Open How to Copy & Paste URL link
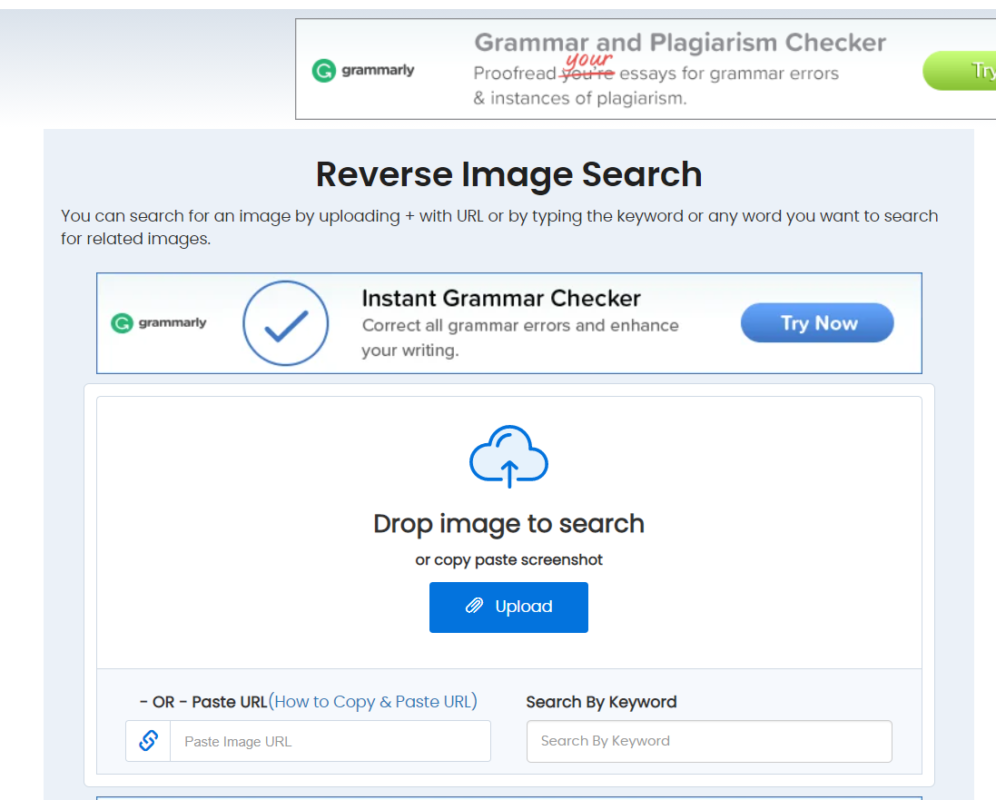996x800 pixels. coord(373,702)
